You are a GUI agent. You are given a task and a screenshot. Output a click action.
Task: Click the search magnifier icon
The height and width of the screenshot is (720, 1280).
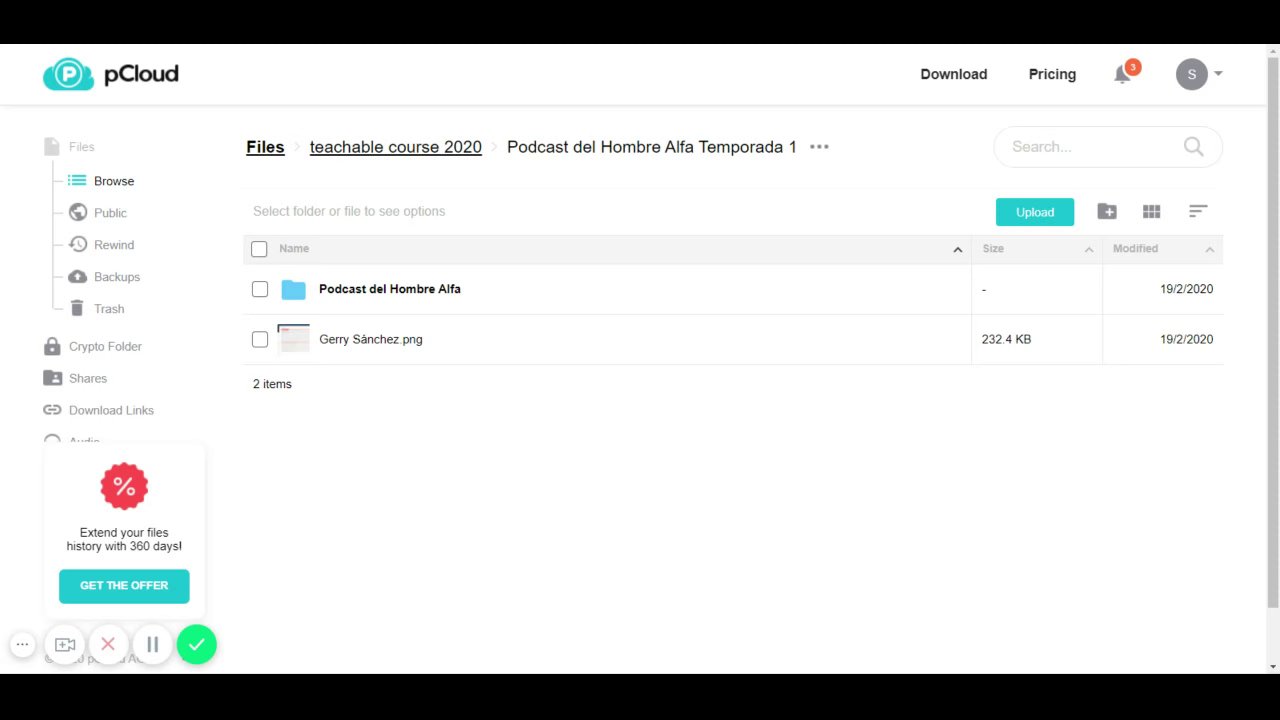[x=1193, y=147]
